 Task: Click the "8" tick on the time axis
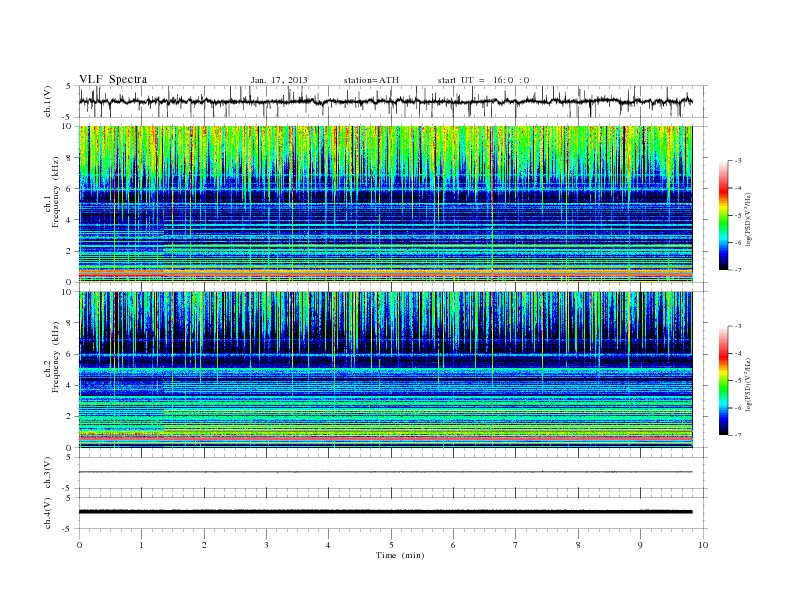coord(578,545)
